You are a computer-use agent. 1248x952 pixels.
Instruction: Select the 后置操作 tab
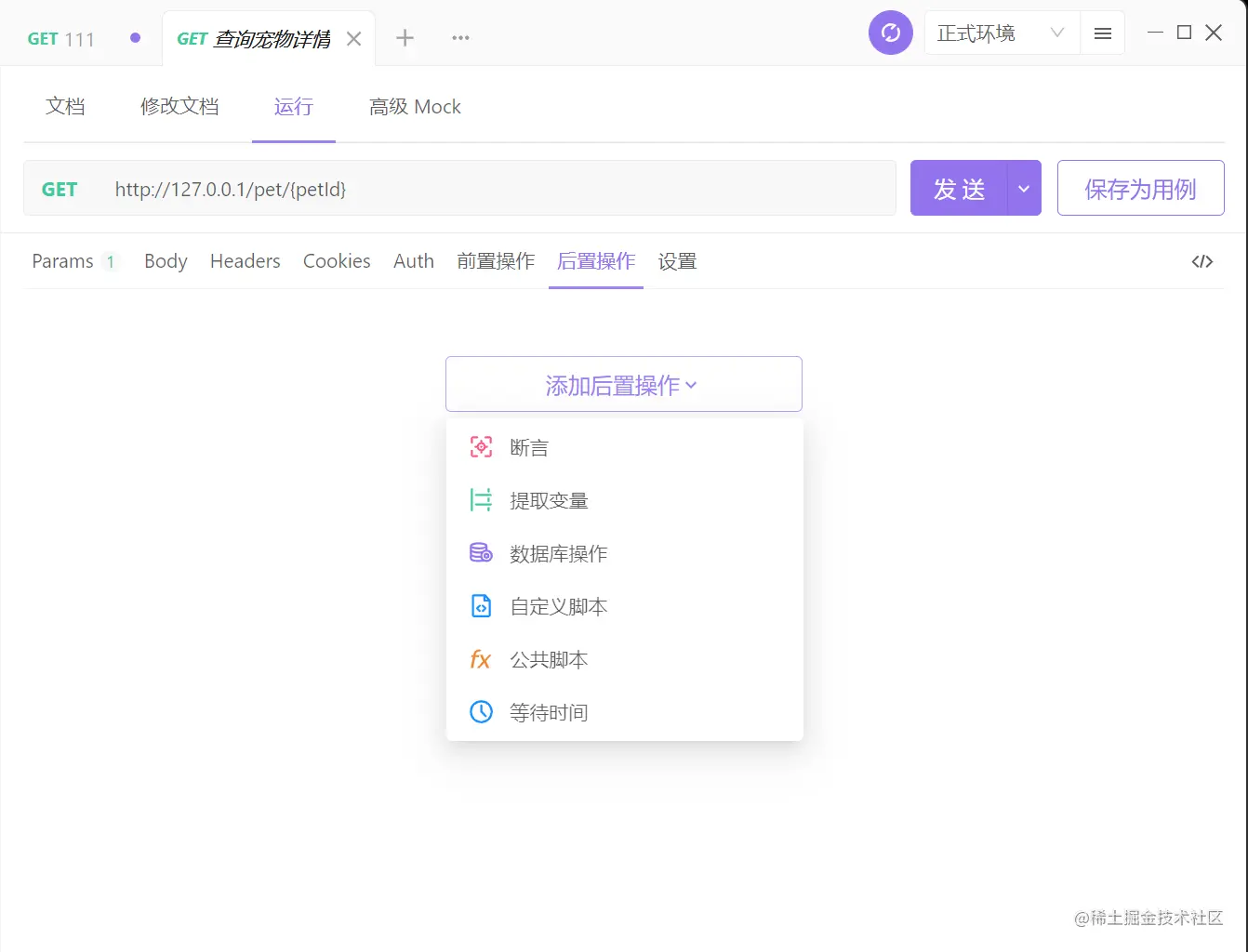coord(596,261)
